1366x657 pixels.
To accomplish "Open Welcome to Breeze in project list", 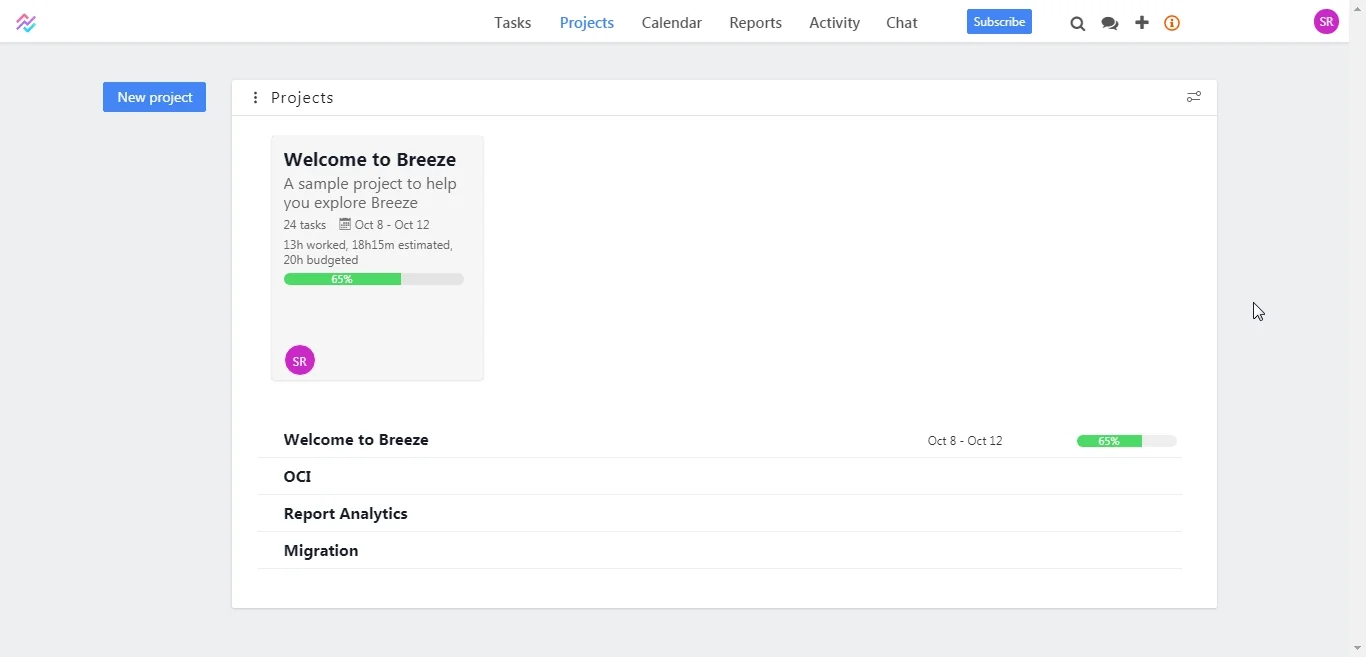I will coord(356,440).
